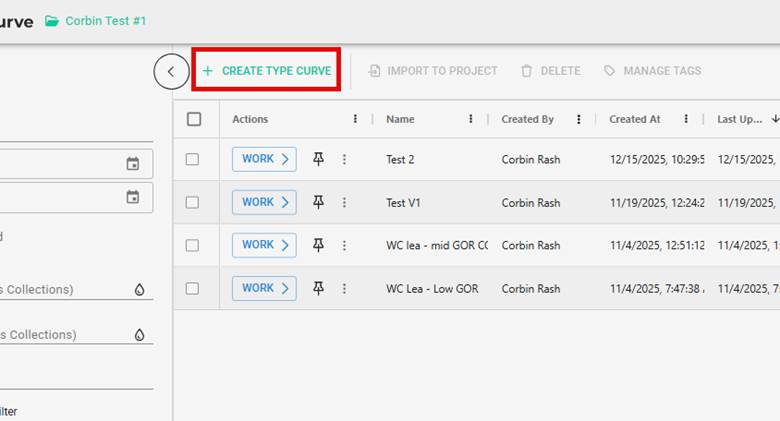
Task: Pin the Test V1 row
Action: point(318,202)
